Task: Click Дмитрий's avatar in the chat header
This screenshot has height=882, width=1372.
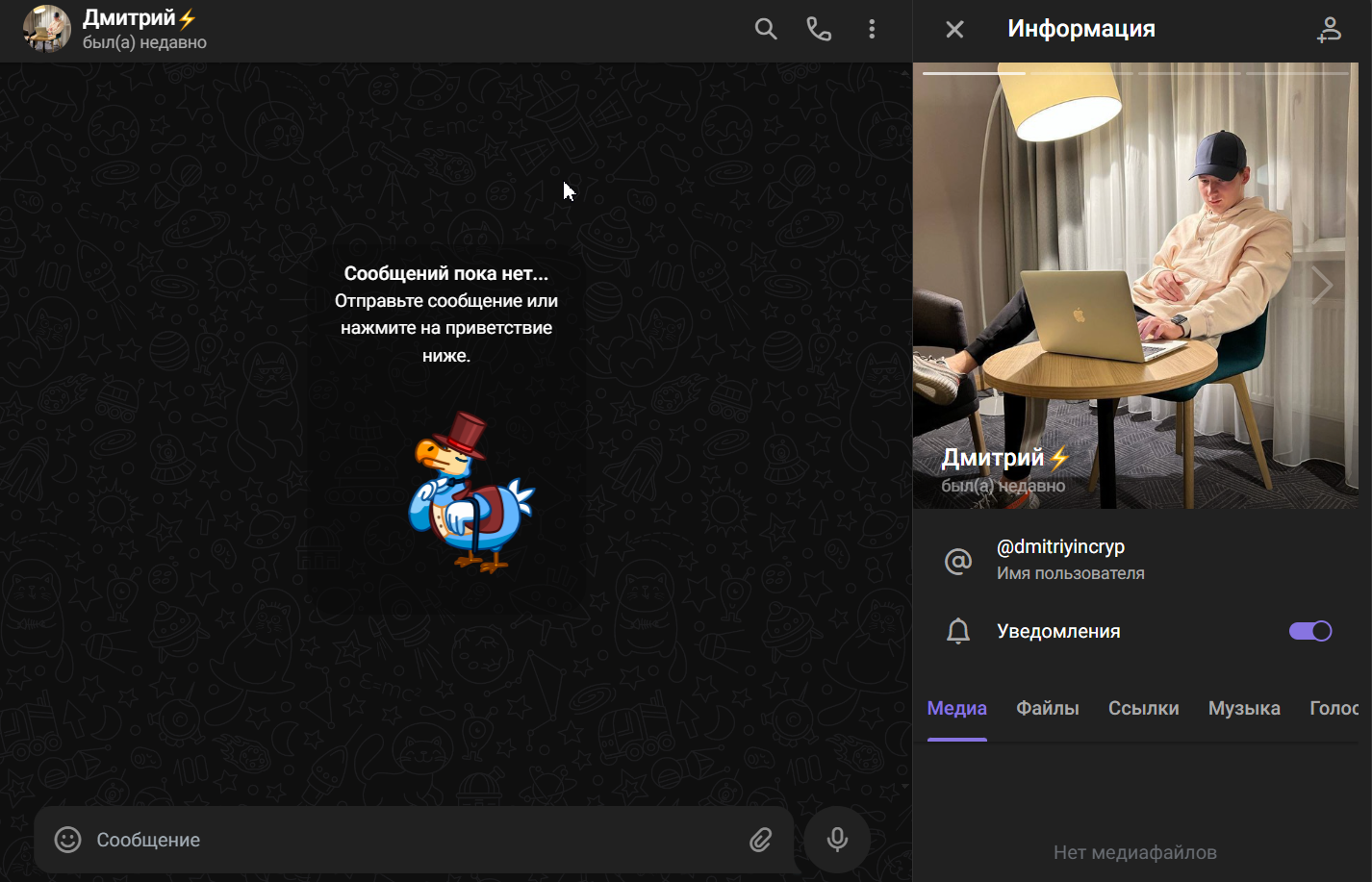Action: pos(46,29)
